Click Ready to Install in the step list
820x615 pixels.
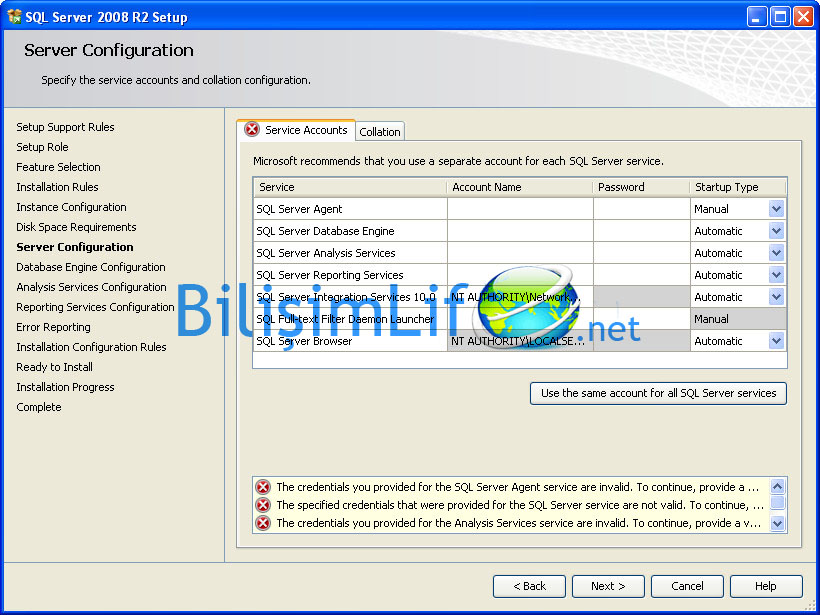54,367
